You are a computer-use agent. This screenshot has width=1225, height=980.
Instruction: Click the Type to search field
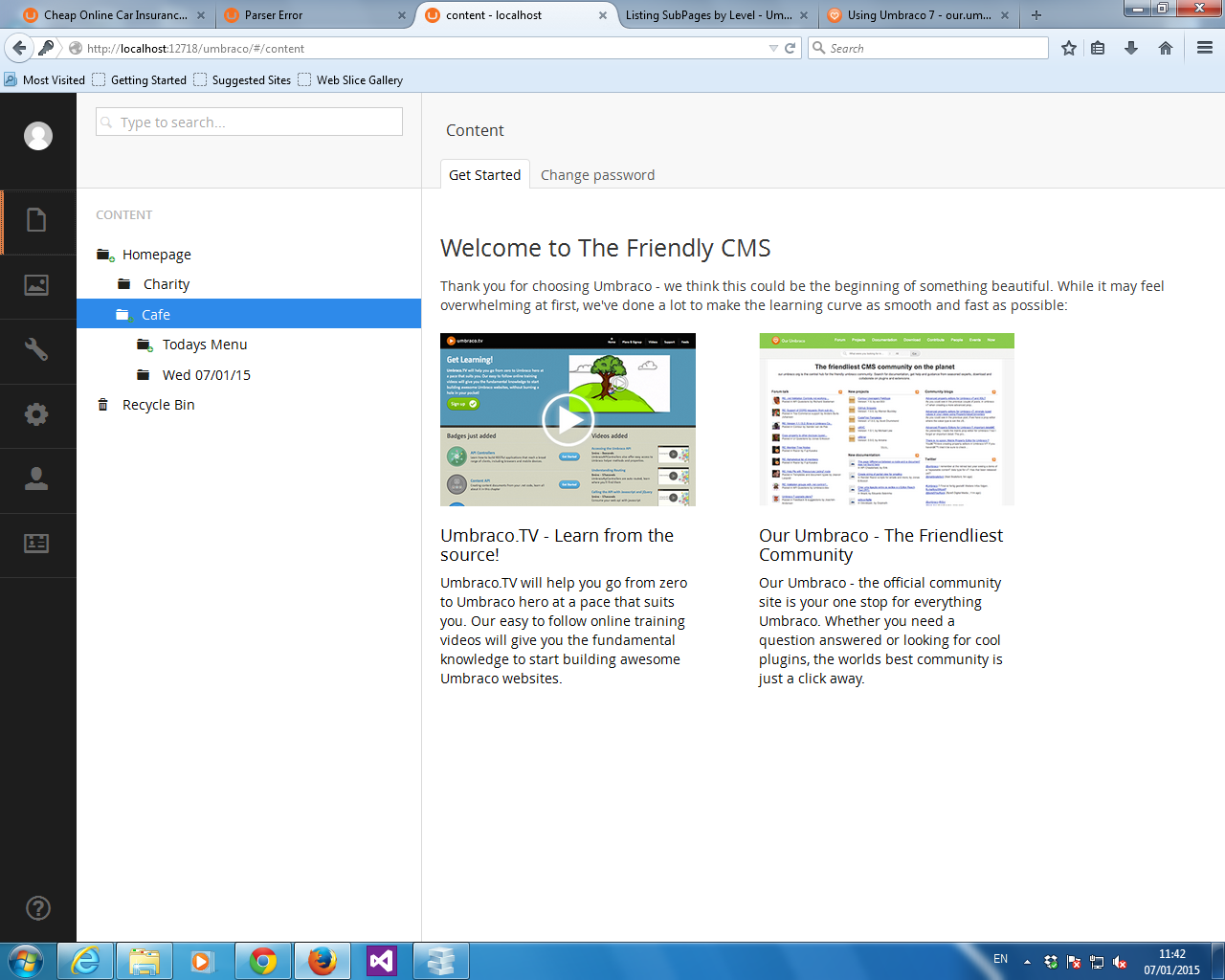pyautogui.click(x=249, y=122)
